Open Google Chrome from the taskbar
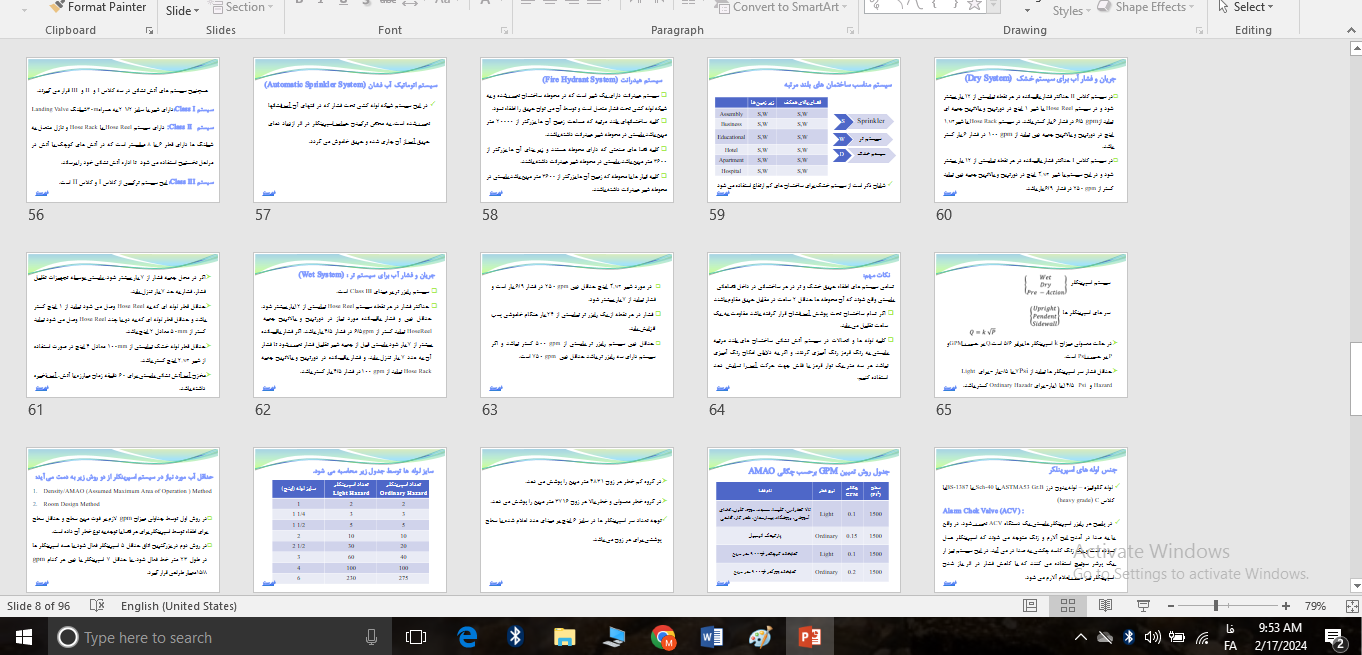 662,636
